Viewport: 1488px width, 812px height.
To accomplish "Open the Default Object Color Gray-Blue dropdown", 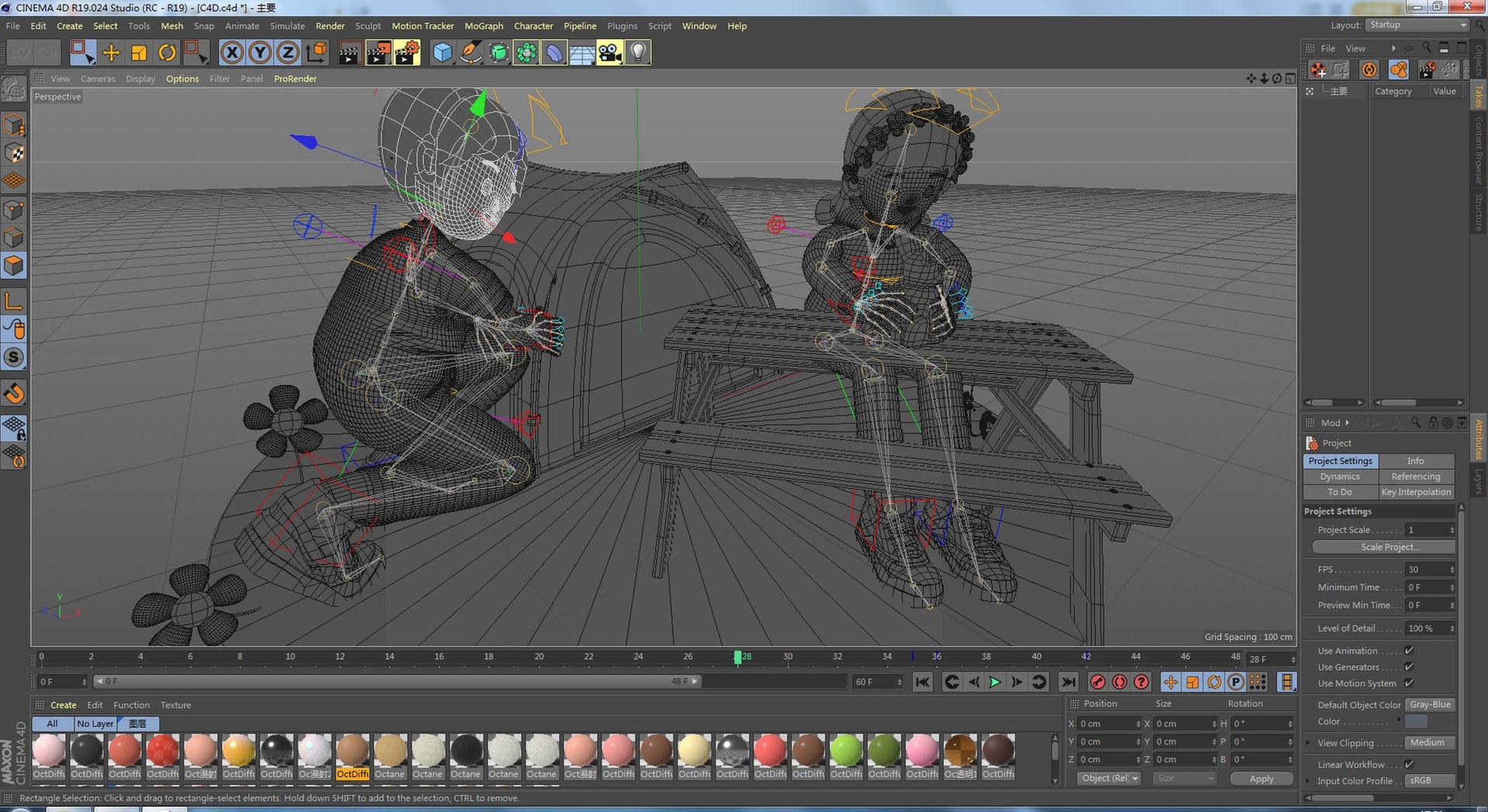I will pyautogui.click(x=1431, y=705).
